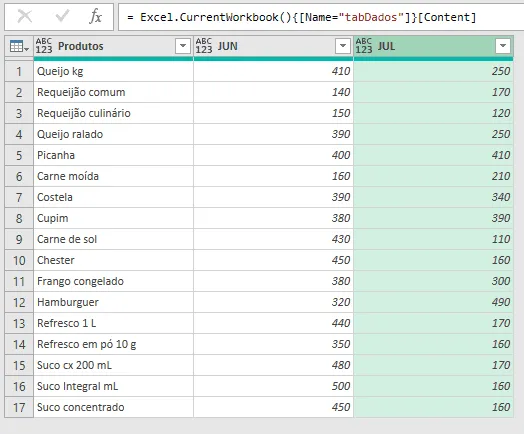
Task: Select row number 5 header
Action: coord(19,155)
